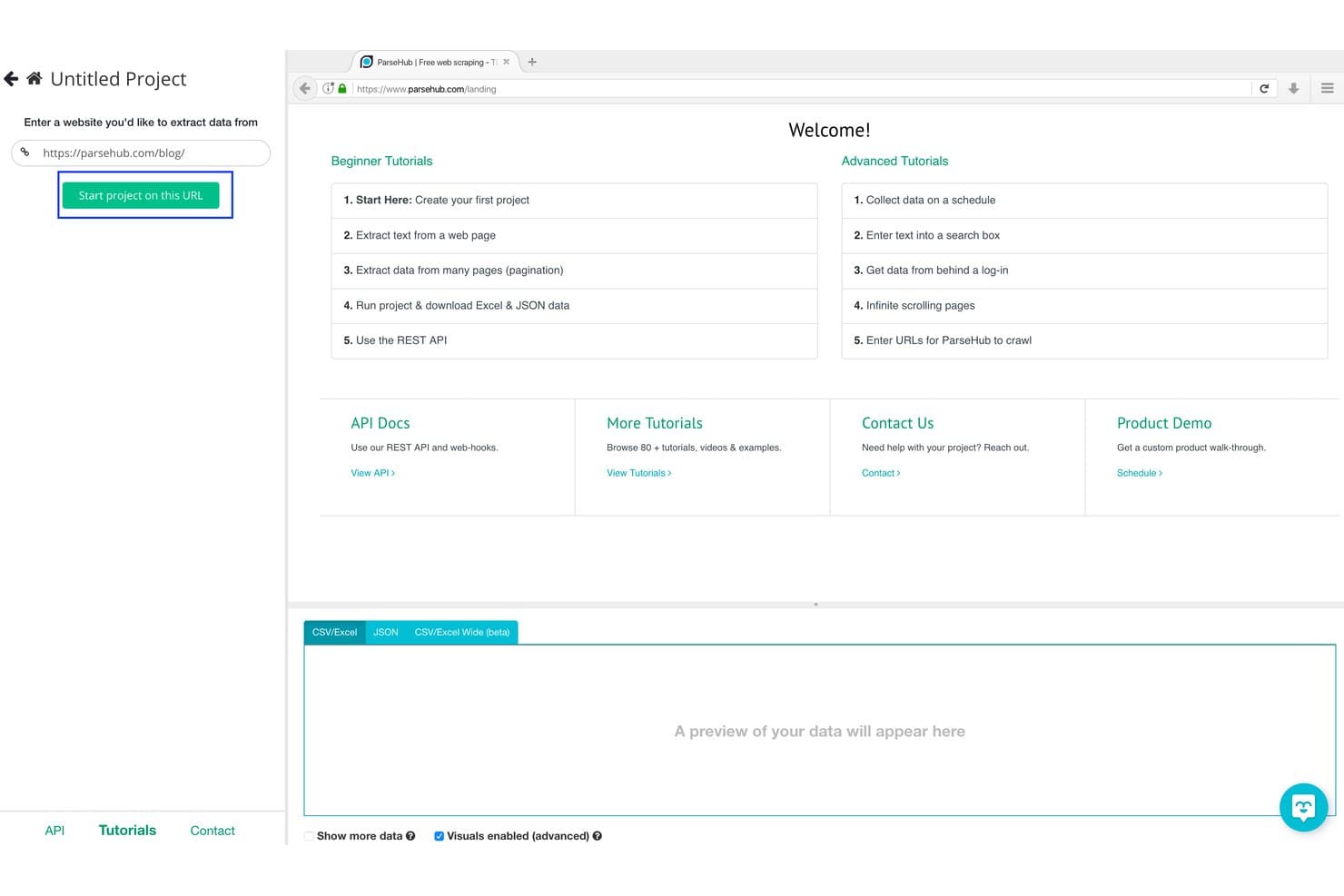Viewport: 1344px width, 896px height.
Task: Open a new tab with the plus icon
Action: pos(532,62)
